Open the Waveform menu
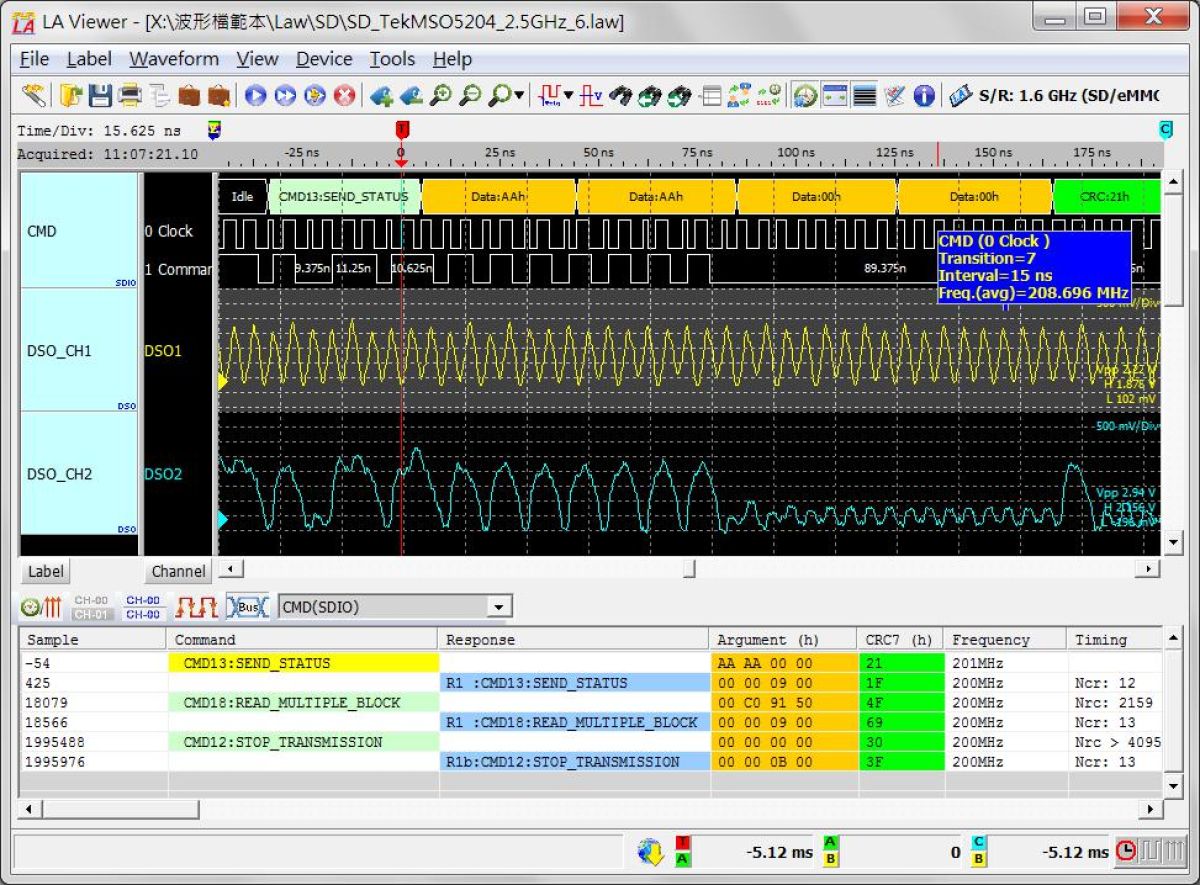The image size is (1200, 885). coord(174,59)
